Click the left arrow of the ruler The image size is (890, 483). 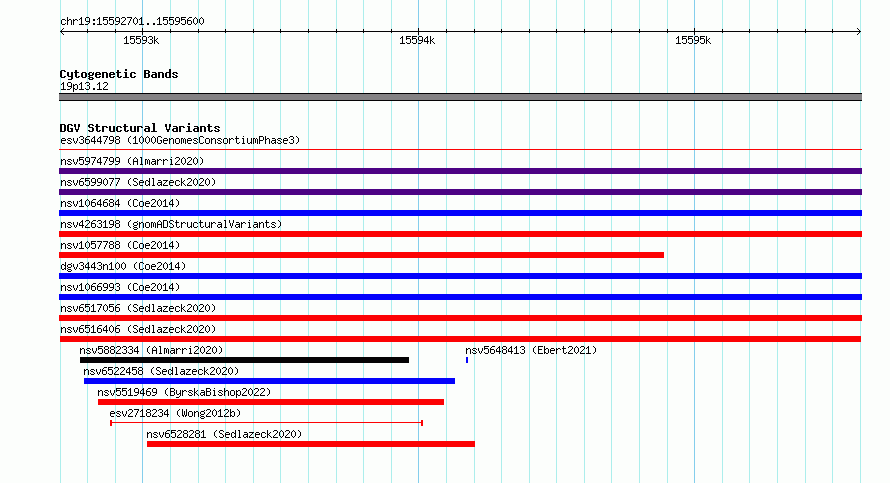[62, 32]
